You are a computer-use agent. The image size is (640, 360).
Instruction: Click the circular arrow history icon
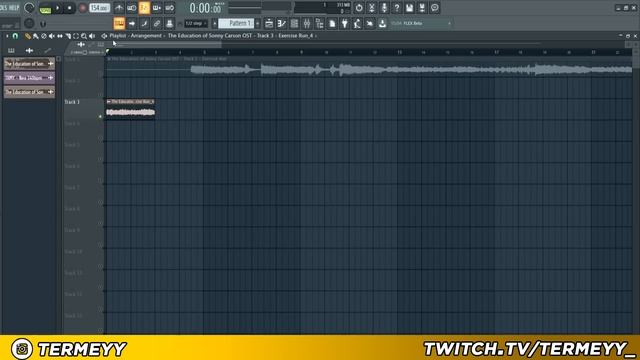pos(359,8)
